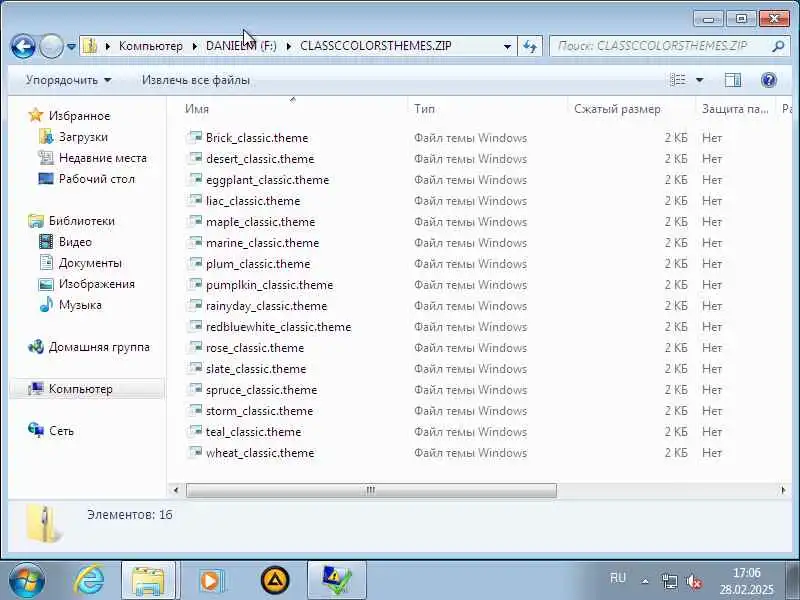
Task: Click the marine_classic.theme file icon
Action: [x=195, y=242]
